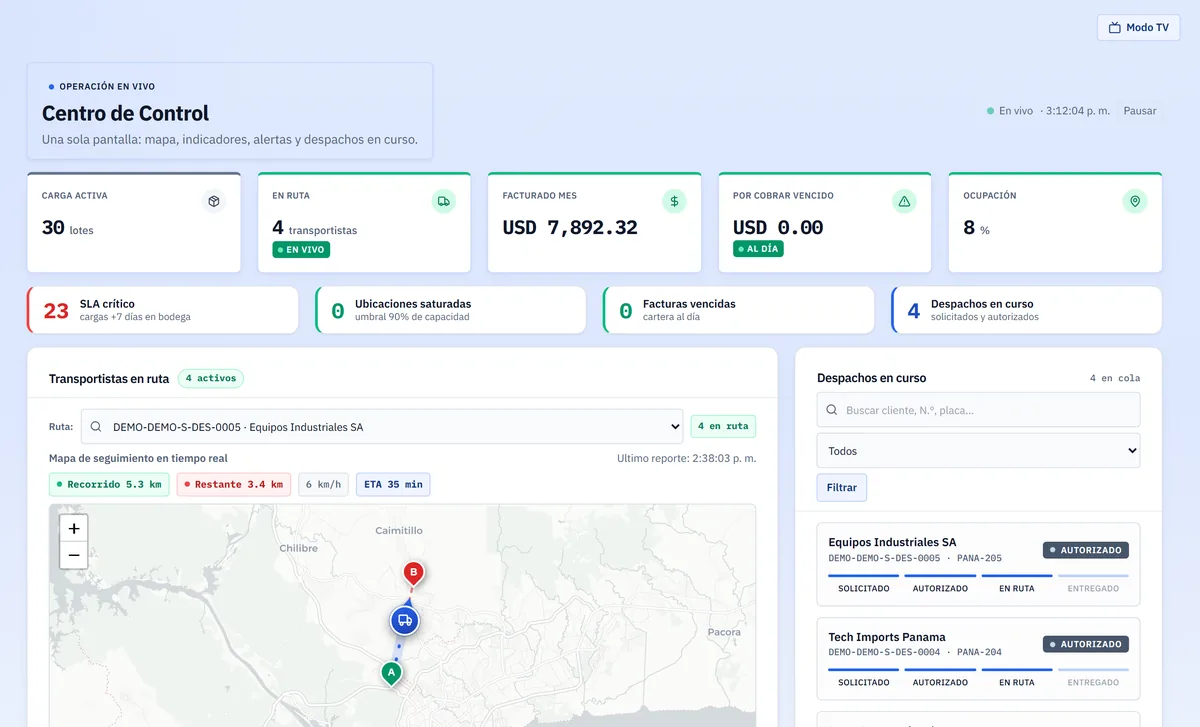Open the Ruta dropdown selector
The image size is (1200, 727).
[x=382, y=427]
